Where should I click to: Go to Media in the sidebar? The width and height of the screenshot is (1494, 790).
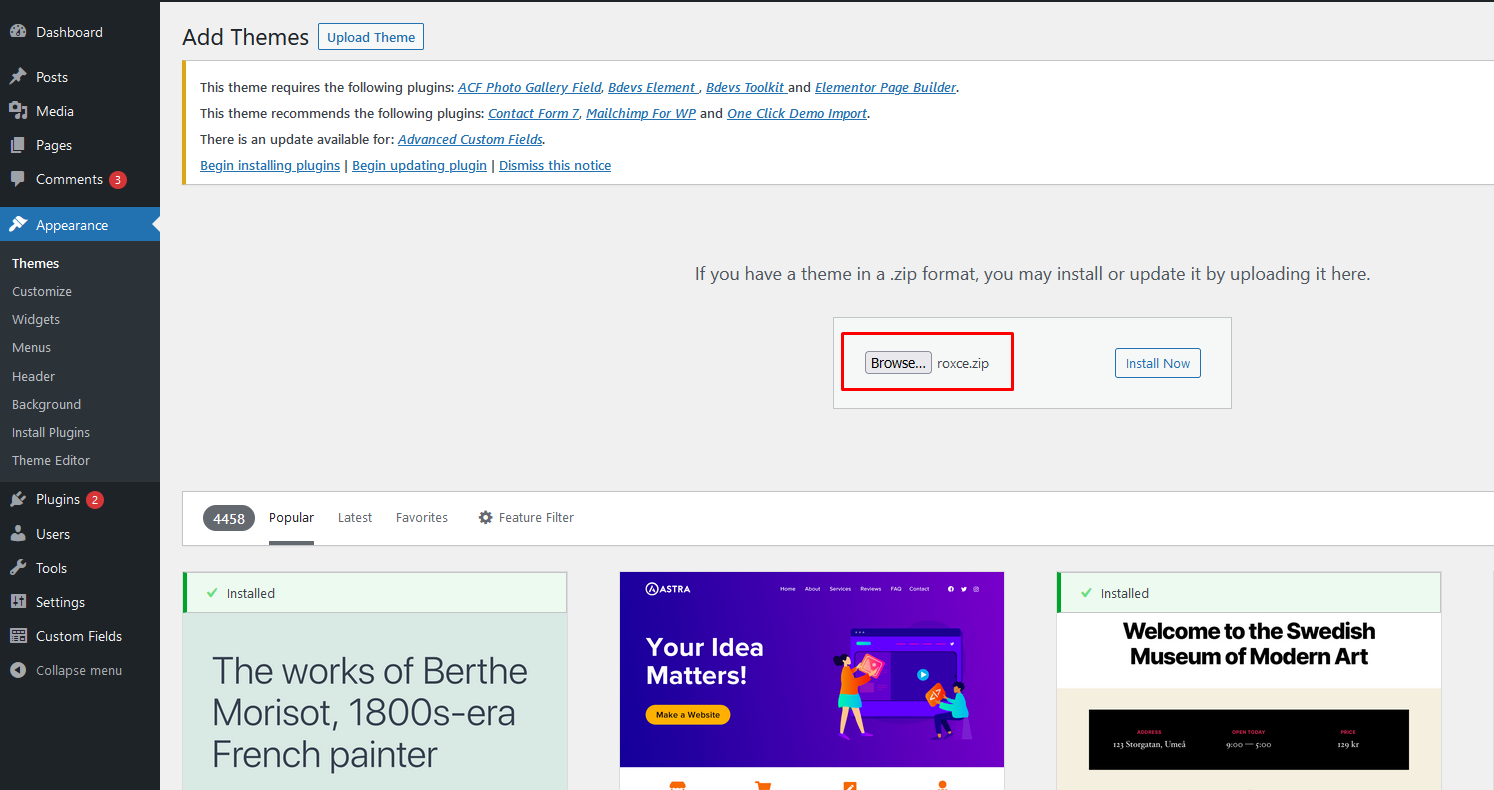[80, 111]
